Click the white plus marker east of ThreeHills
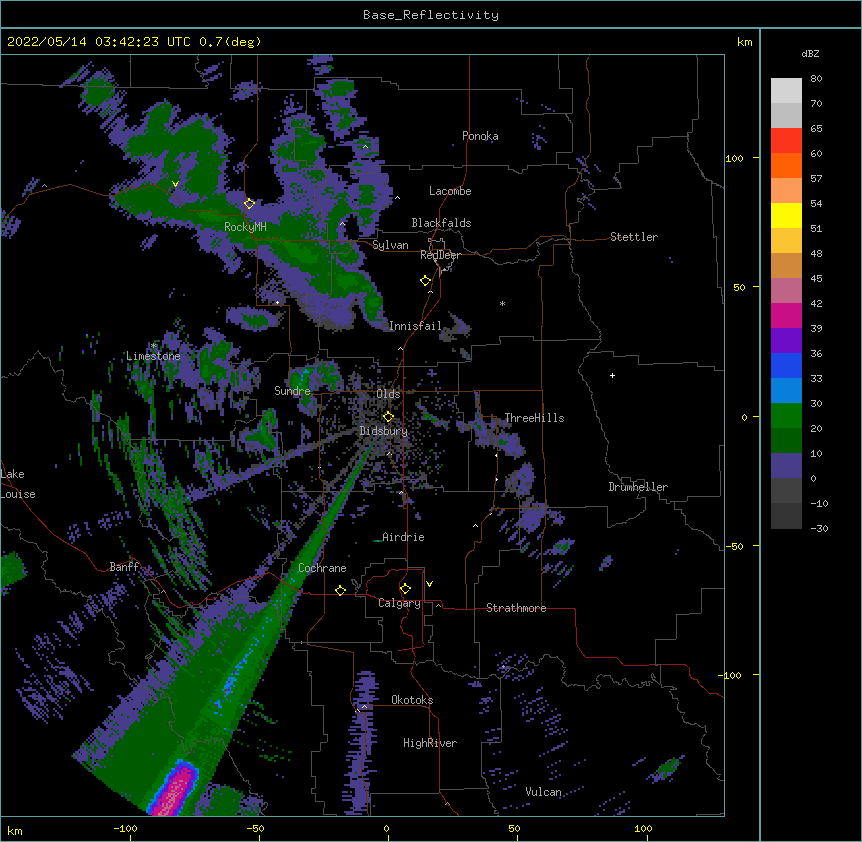Screen dimensions: 862x842 612,375
